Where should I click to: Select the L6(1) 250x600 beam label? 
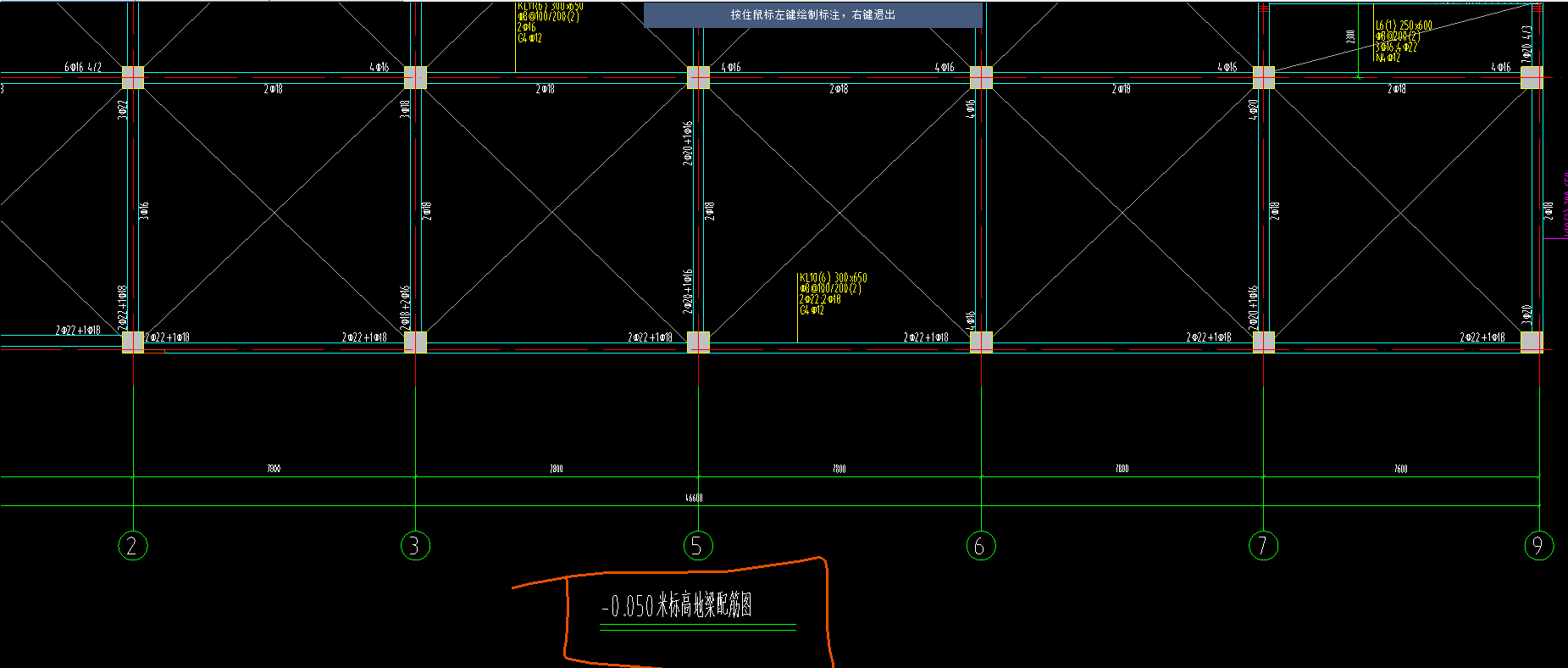(1404, 25)
